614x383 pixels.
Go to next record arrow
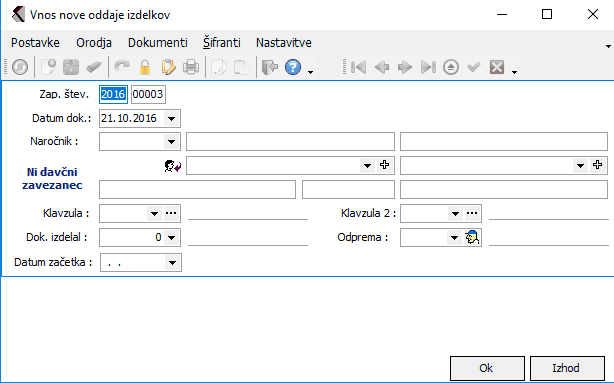[405, 67]
